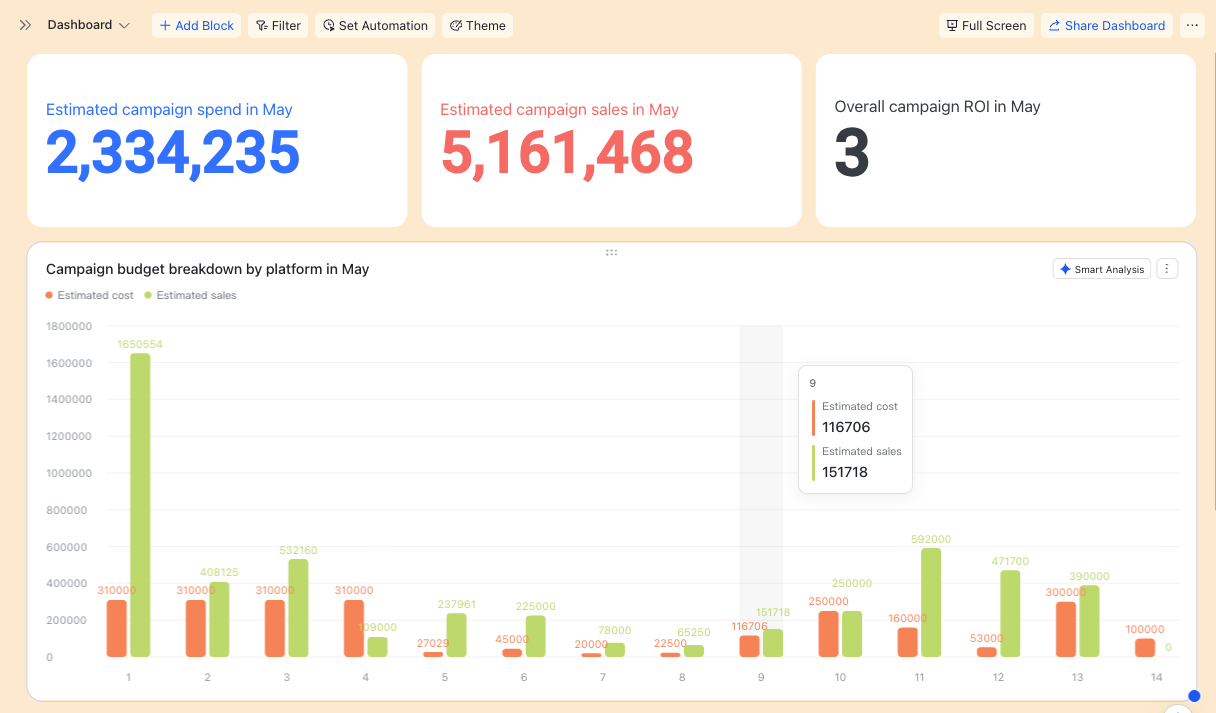Toggle Estimated sales legend series
The width and height of the screenshot is (1216, 713).
point(191,295)
